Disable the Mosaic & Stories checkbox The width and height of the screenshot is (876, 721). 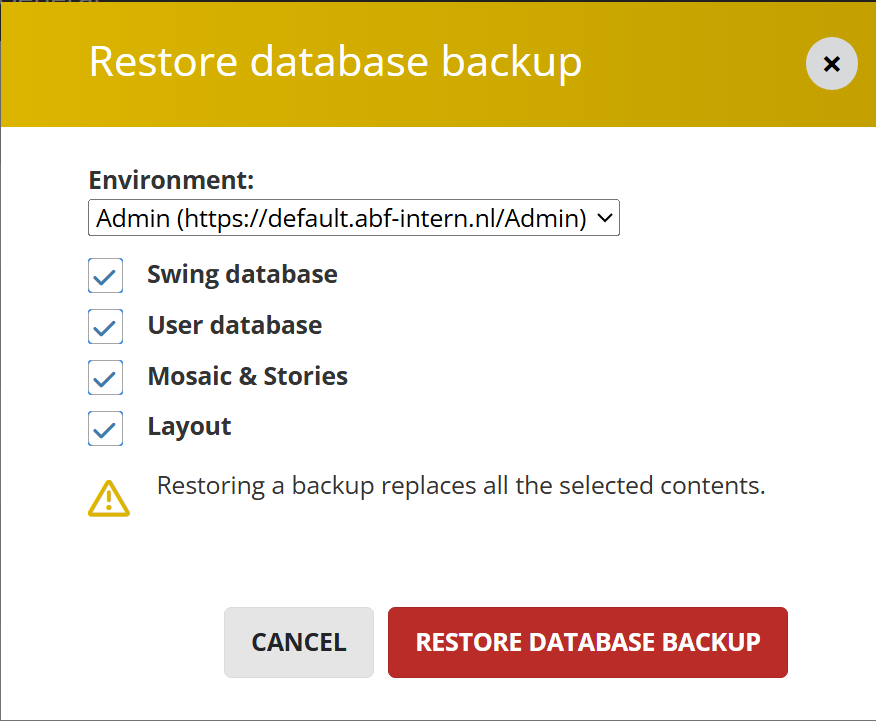[106, 377]
